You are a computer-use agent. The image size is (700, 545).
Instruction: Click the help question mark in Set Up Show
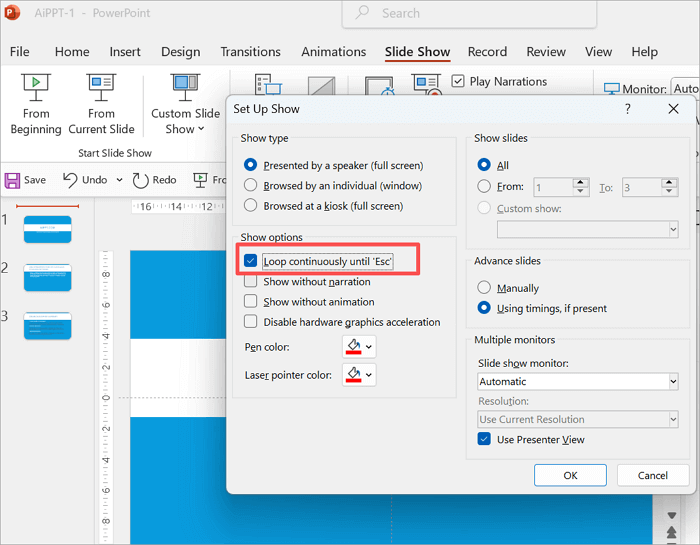[x=627, y=108]
